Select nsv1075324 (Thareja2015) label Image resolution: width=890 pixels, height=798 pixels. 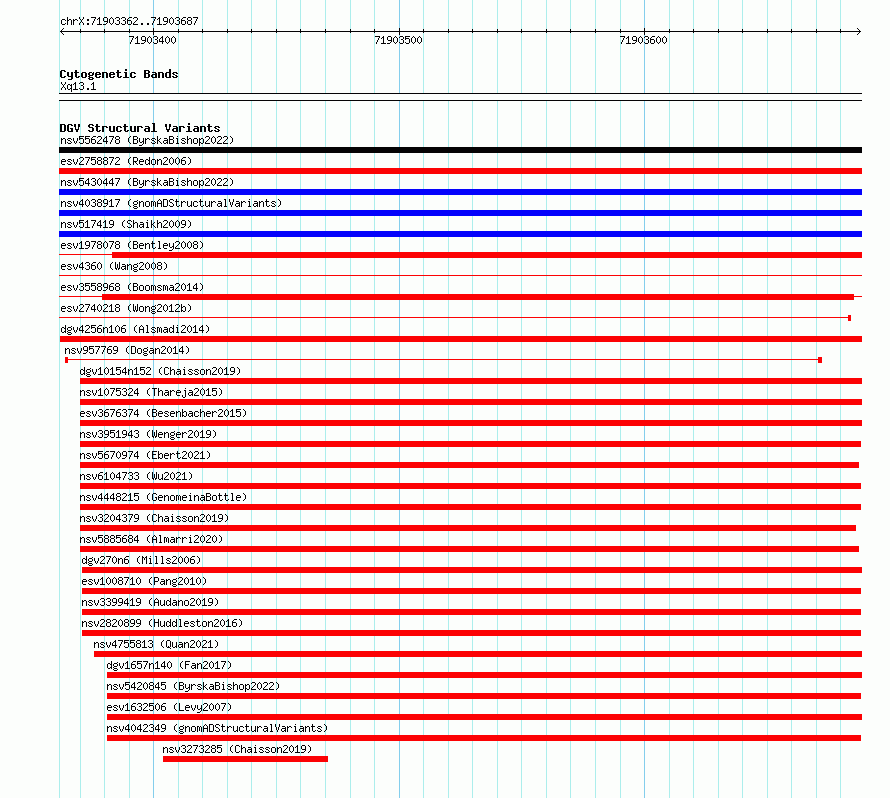click(151, 392)
